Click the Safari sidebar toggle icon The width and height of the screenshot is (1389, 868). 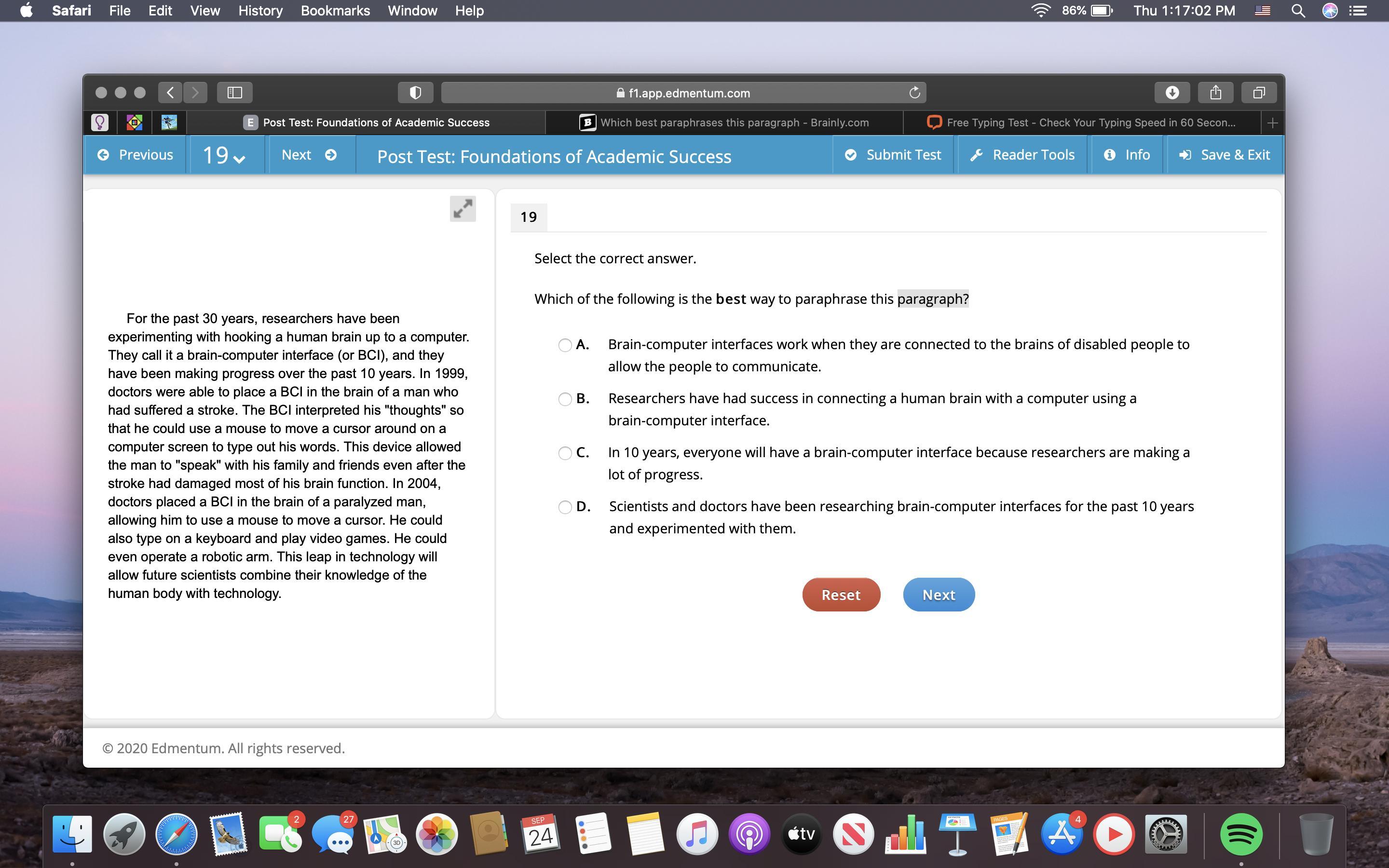click(x=235, y=93)
